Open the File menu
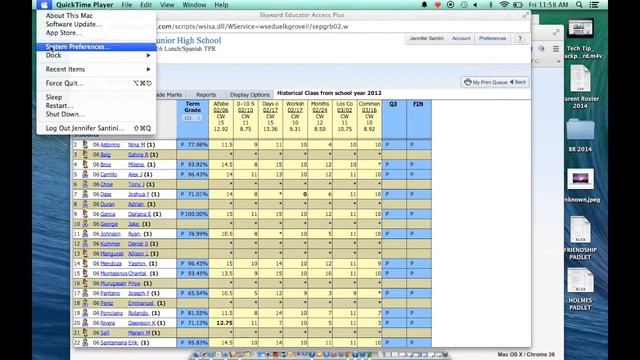 127,5
